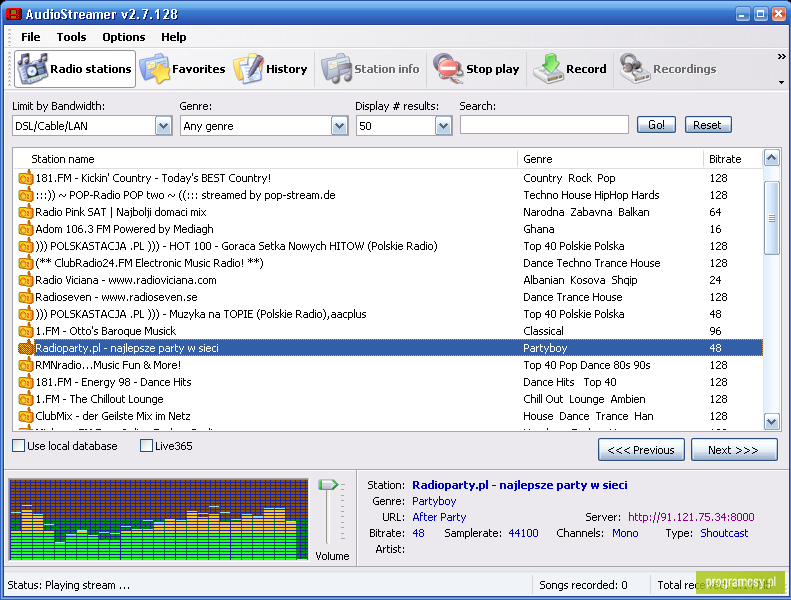Screen dimensions: 791x600
Task: Click station icon for Otto's Baroque Musick
Action: point(25,331)
